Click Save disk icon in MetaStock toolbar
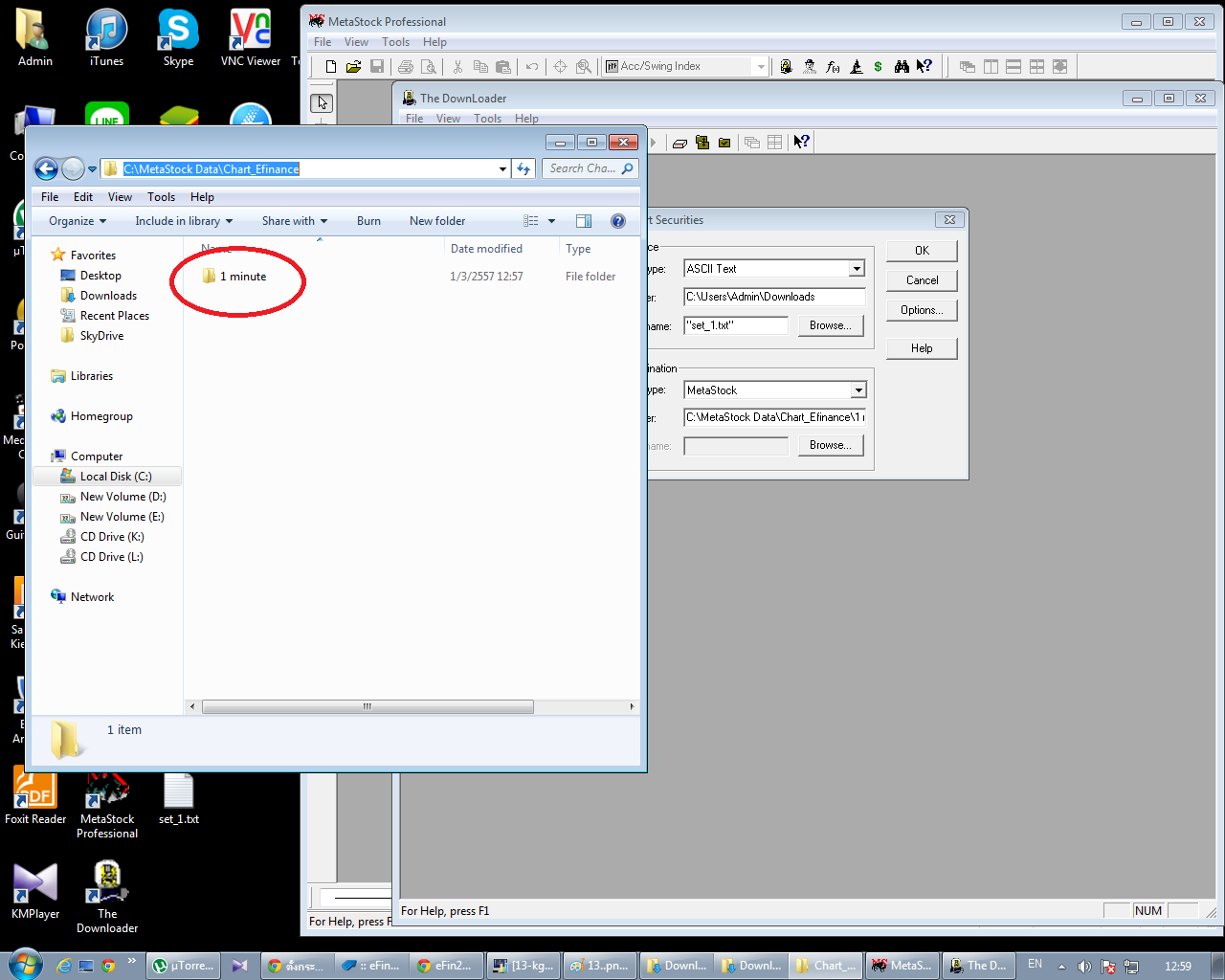1225x980 pixels. coord(377,66)
